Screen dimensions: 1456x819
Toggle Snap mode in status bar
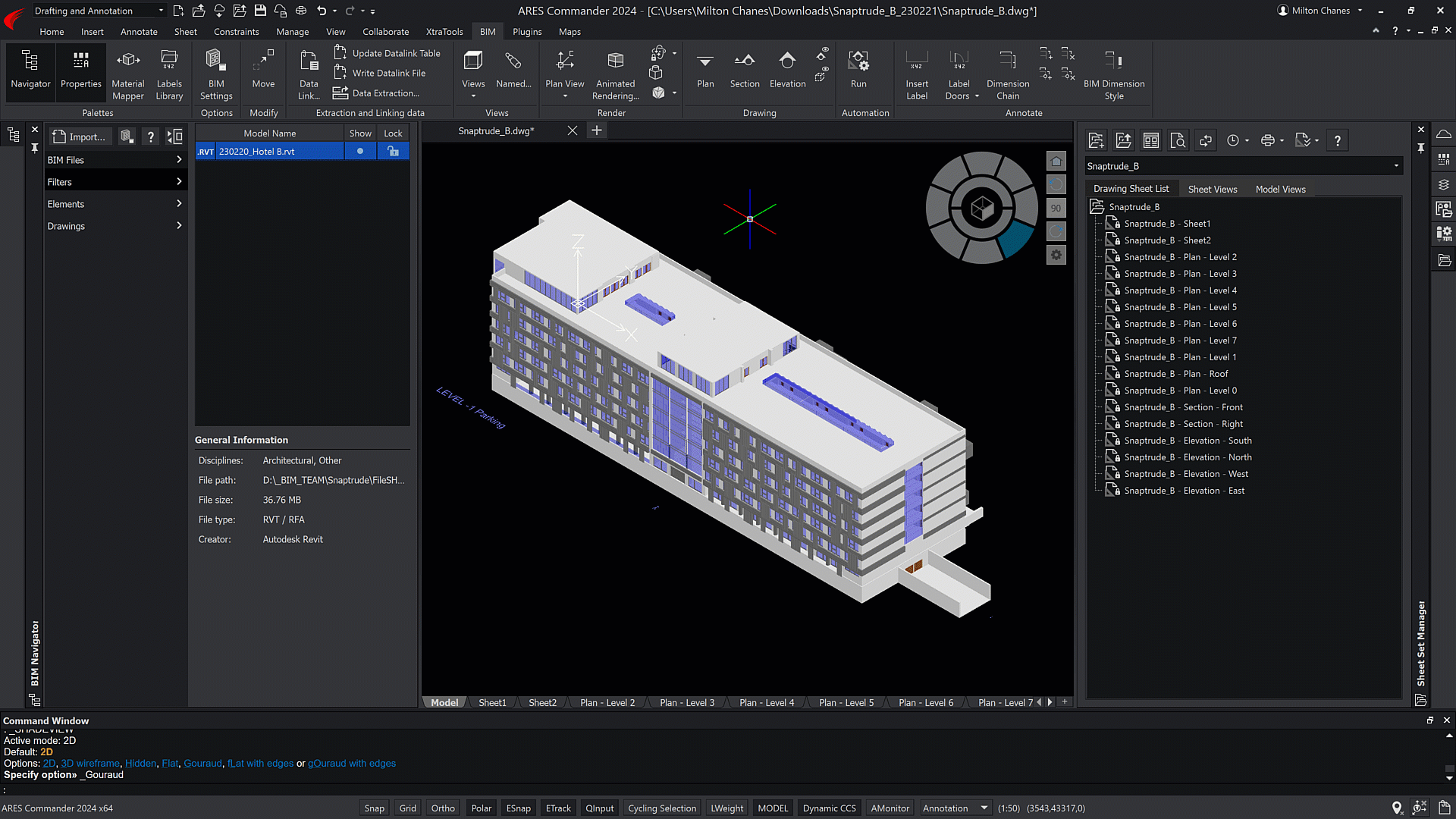(374, 808)
